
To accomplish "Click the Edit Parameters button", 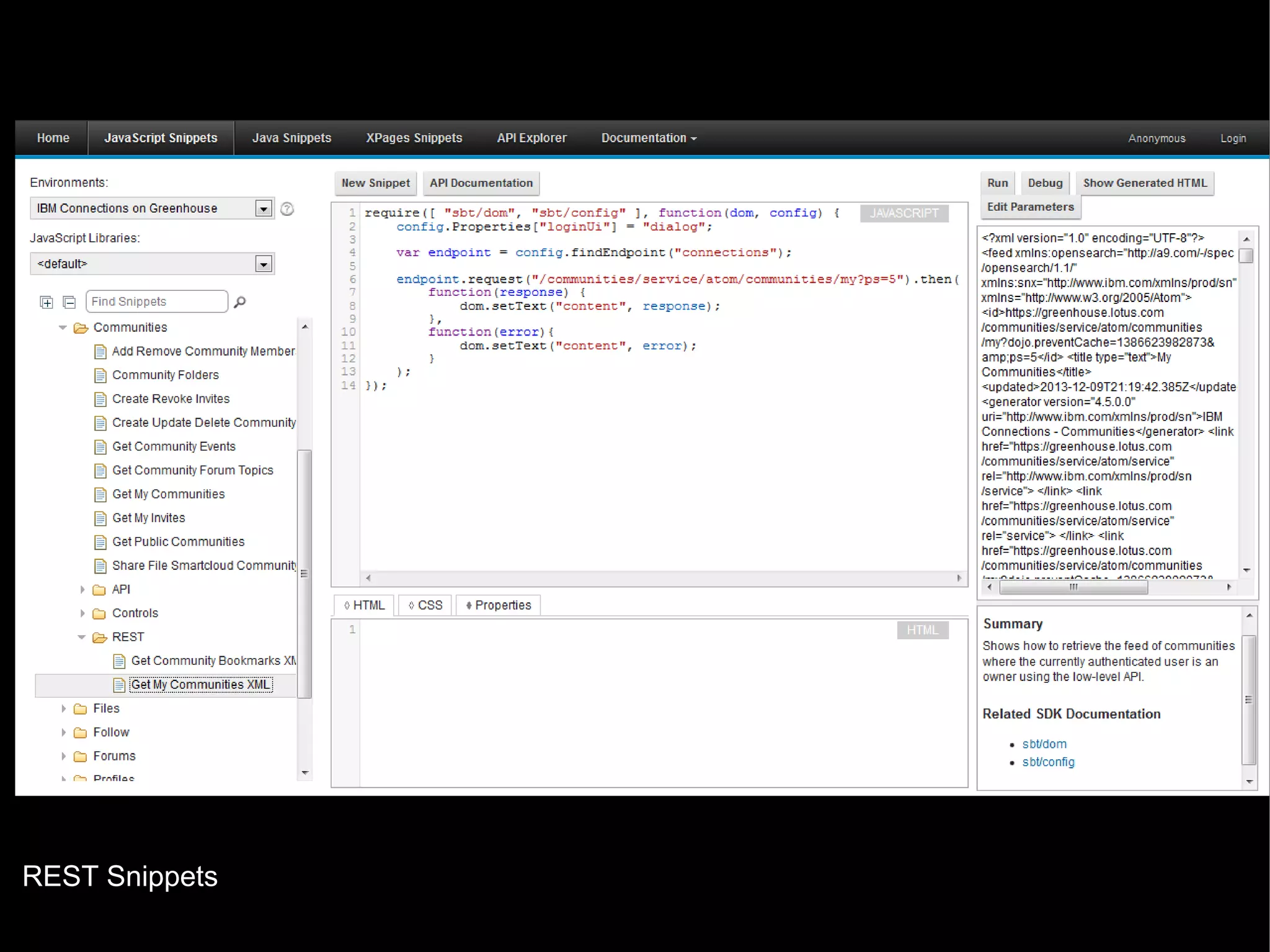I will tap(1031, 207).
